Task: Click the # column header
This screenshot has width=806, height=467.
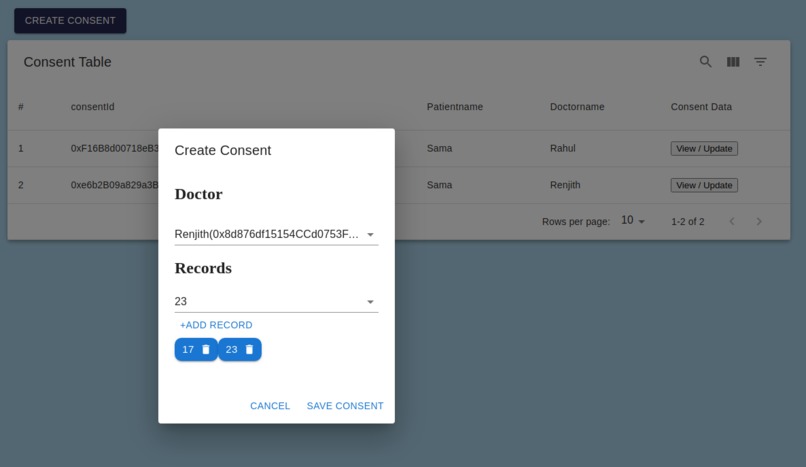Action: (x=21, y=107)
